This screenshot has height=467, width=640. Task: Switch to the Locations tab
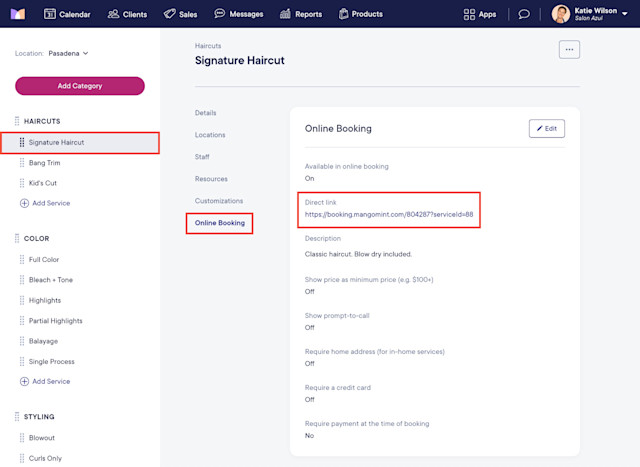[x=210, y=135]
